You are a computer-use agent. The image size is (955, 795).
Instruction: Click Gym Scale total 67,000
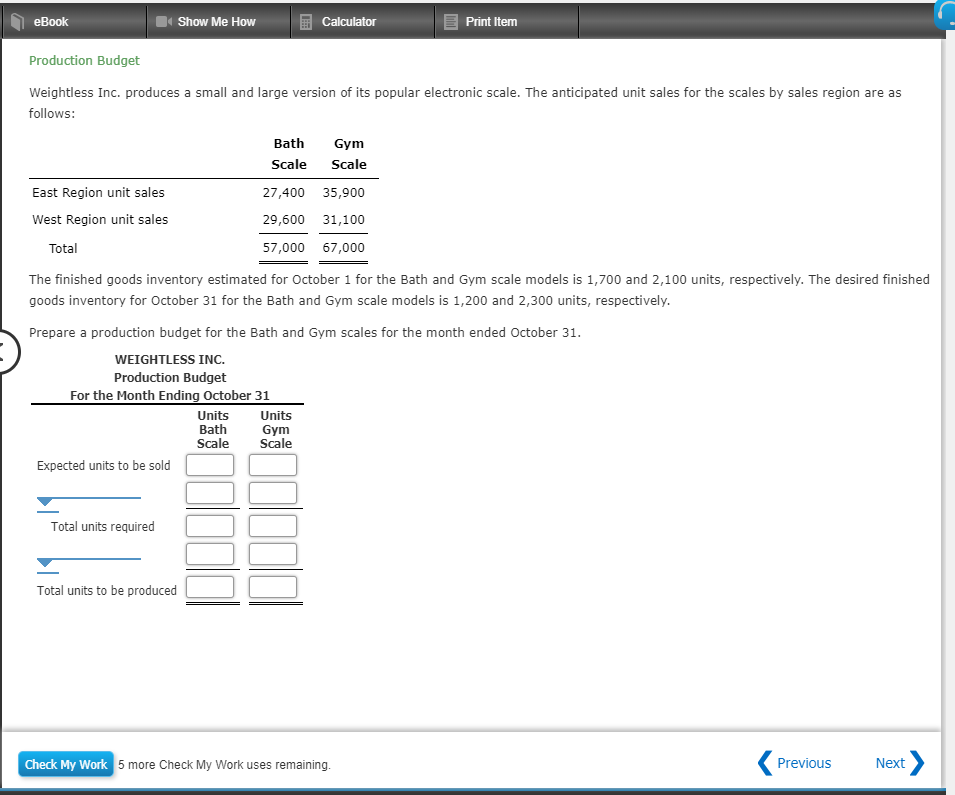pyautogui.click(x=344, y=247)
